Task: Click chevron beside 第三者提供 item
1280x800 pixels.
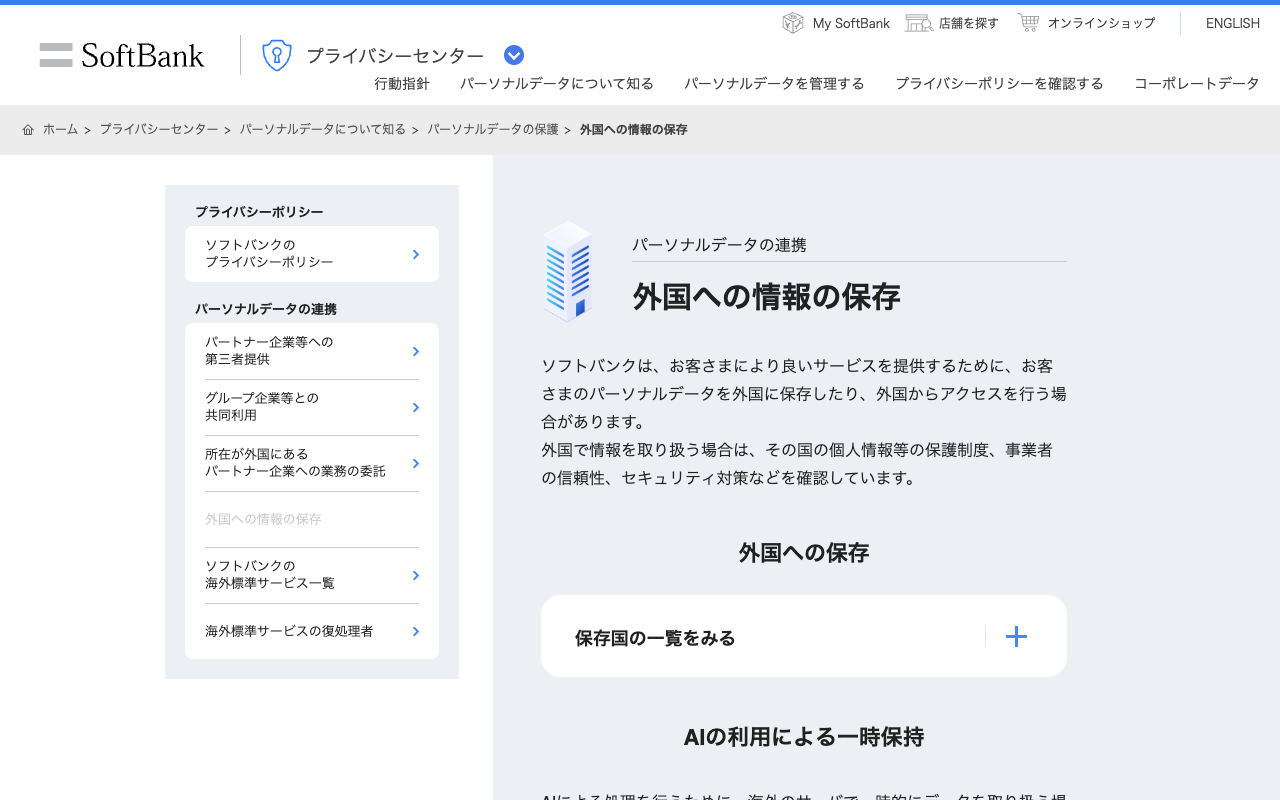Action: (416, 351)
